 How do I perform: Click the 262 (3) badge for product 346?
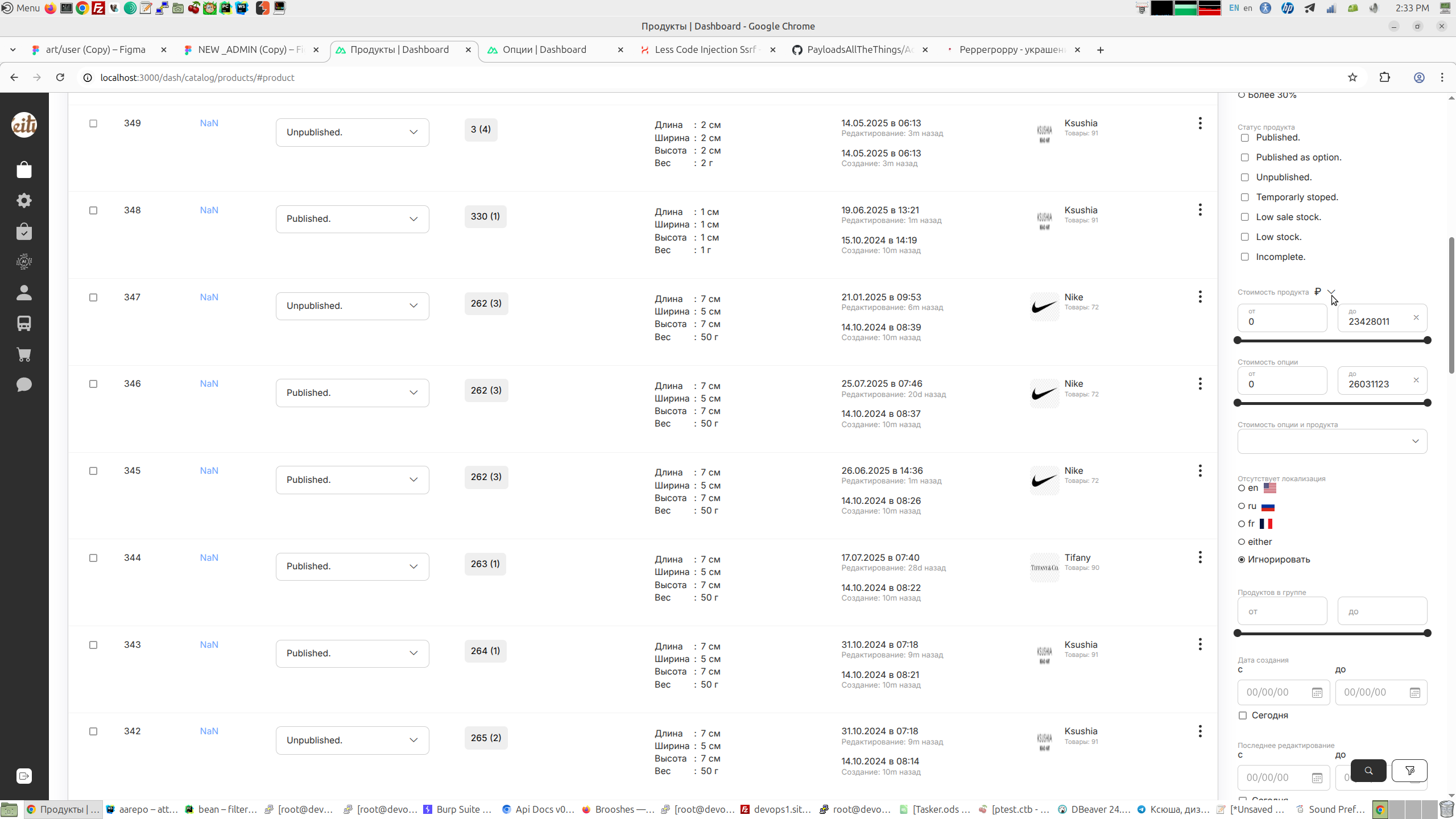coord(486,390)
